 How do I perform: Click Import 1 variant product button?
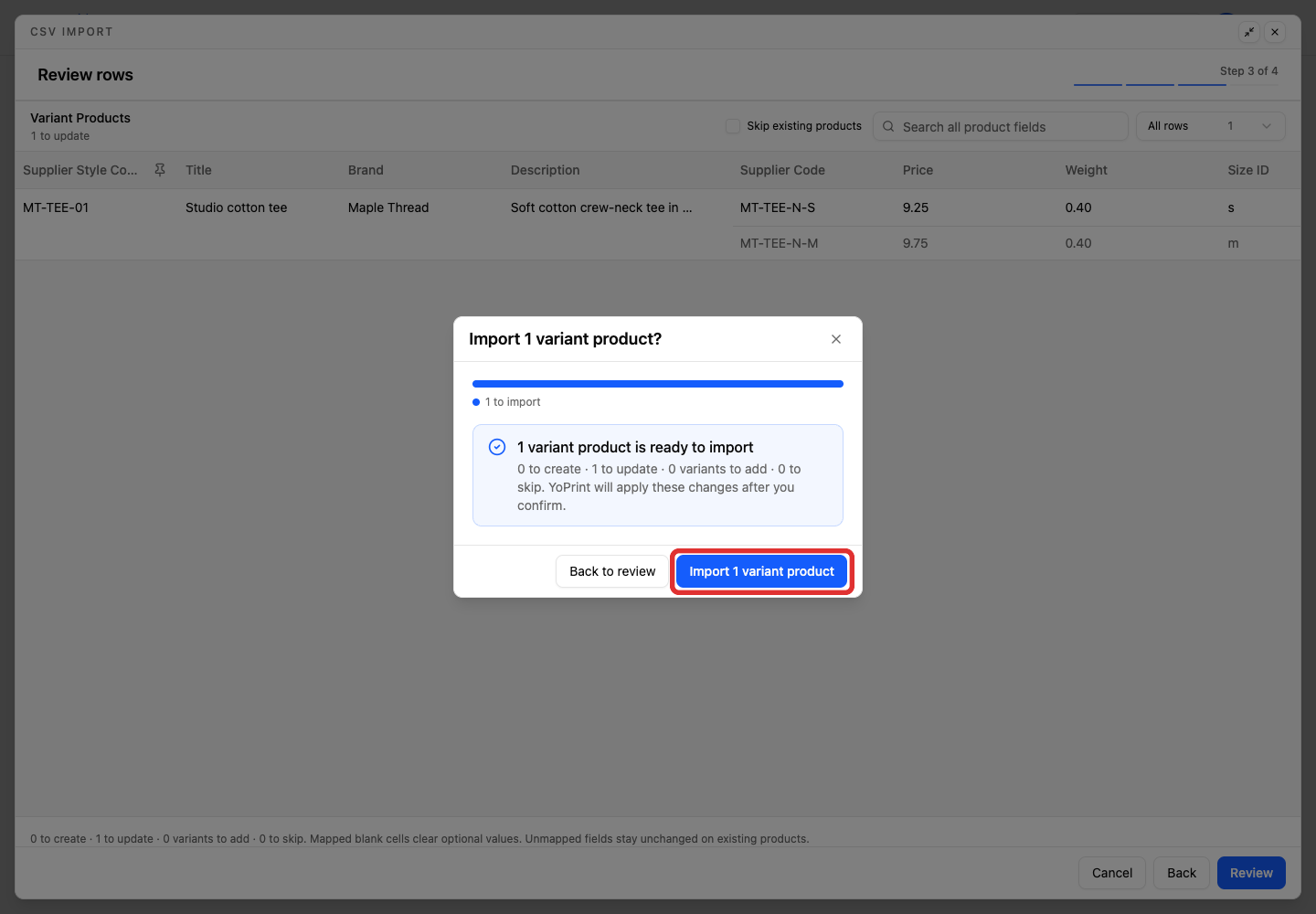pos(761,571)
